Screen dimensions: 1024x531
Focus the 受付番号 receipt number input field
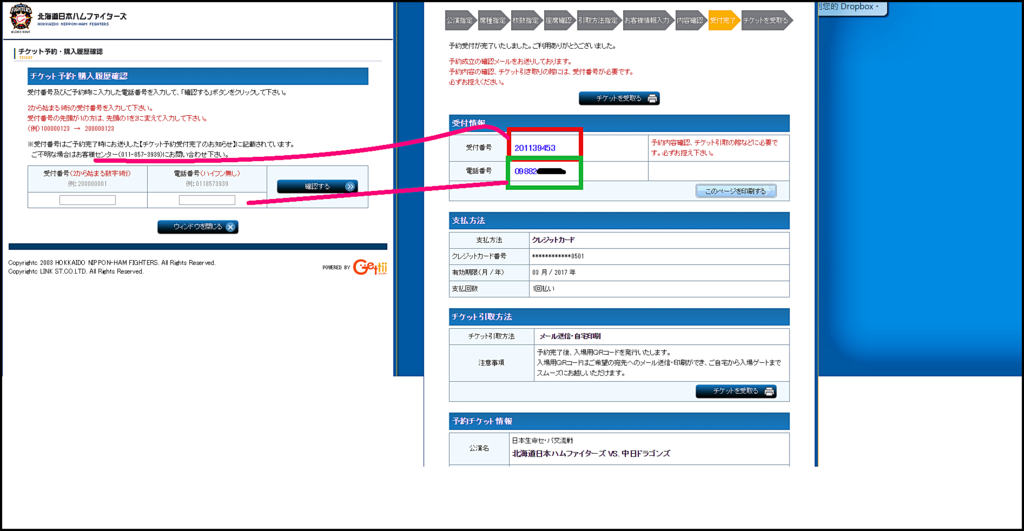tap(88, 201)
